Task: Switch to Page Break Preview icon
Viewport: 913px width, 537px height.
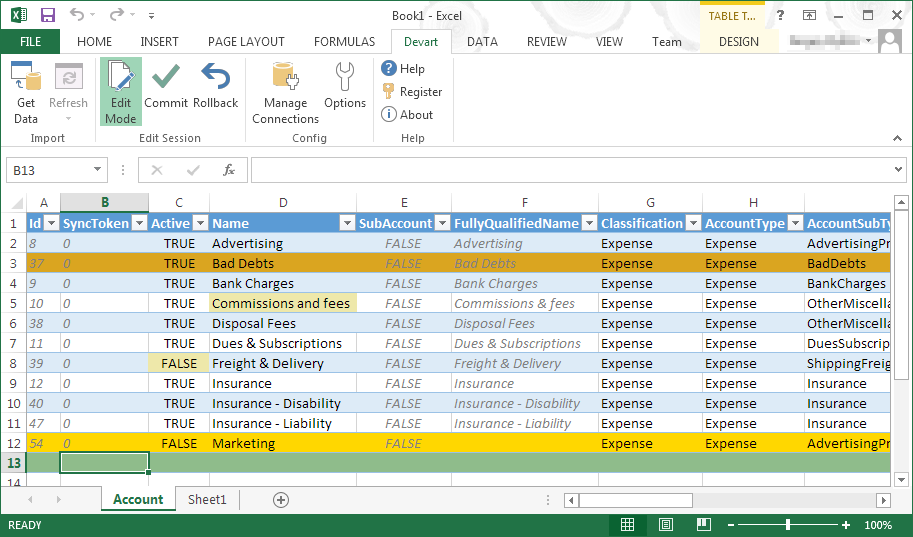Action: [703, 525]
